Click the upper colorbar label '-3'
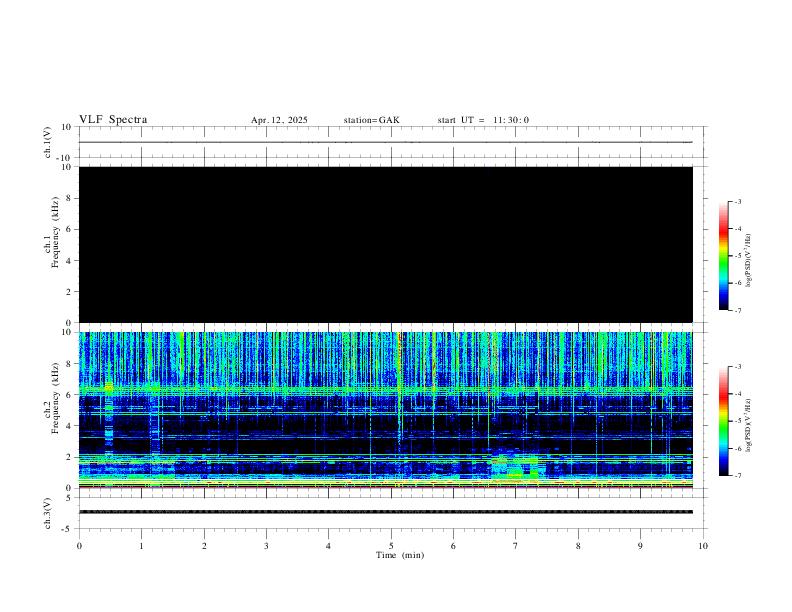 click(738, 201)
